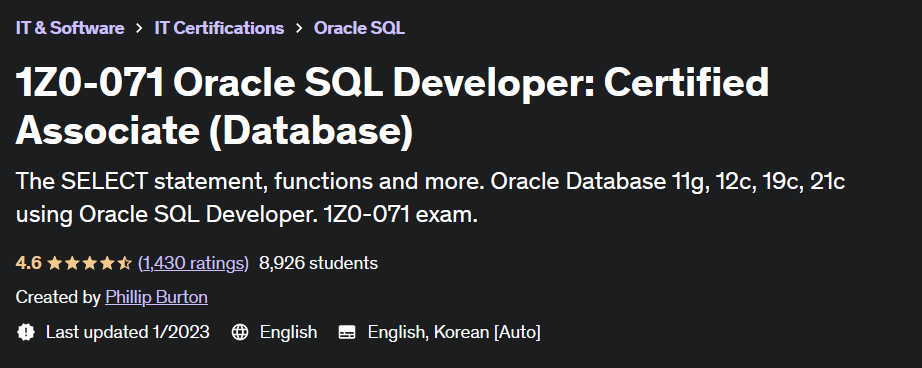
Task: Click the (1,430 ratings) link
Action: (193, 263)
